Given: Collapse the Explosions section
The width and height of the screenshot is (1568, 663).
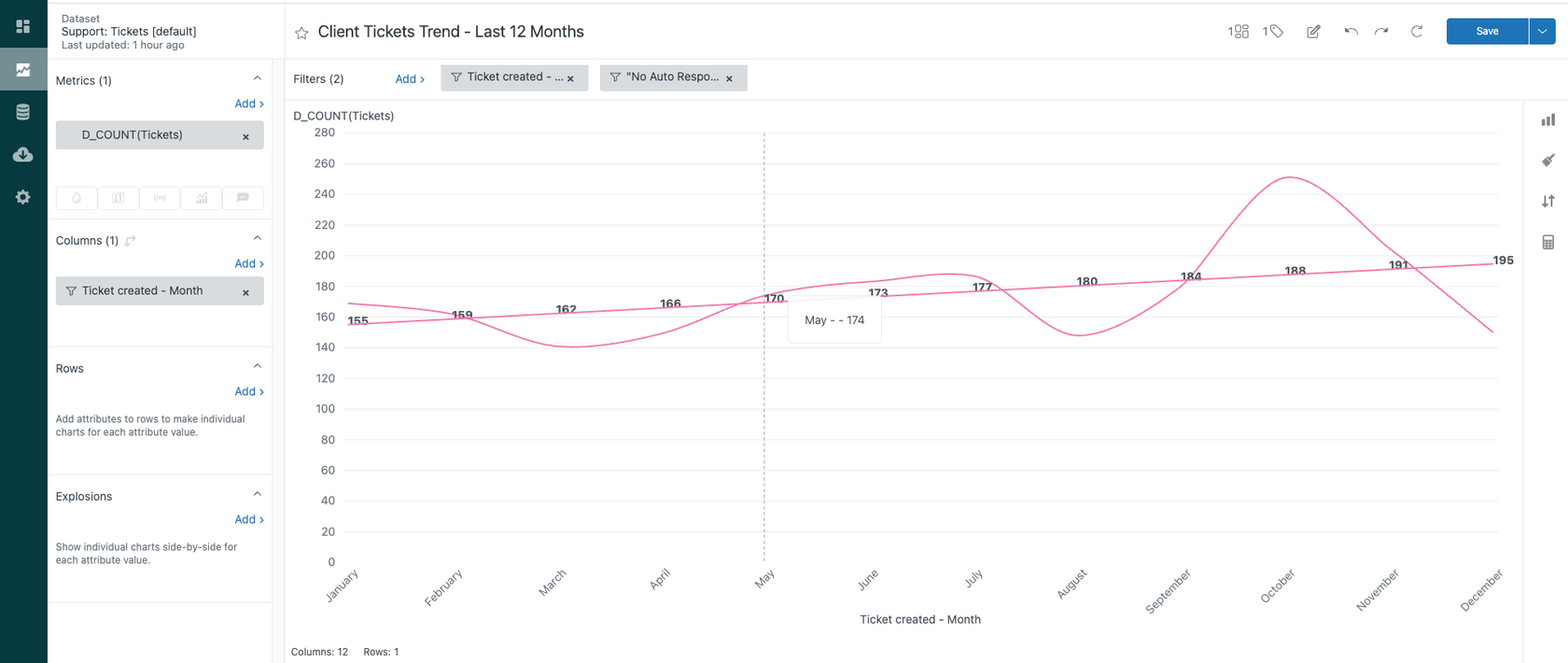Looking at the screenshot, I should (259, 493).
